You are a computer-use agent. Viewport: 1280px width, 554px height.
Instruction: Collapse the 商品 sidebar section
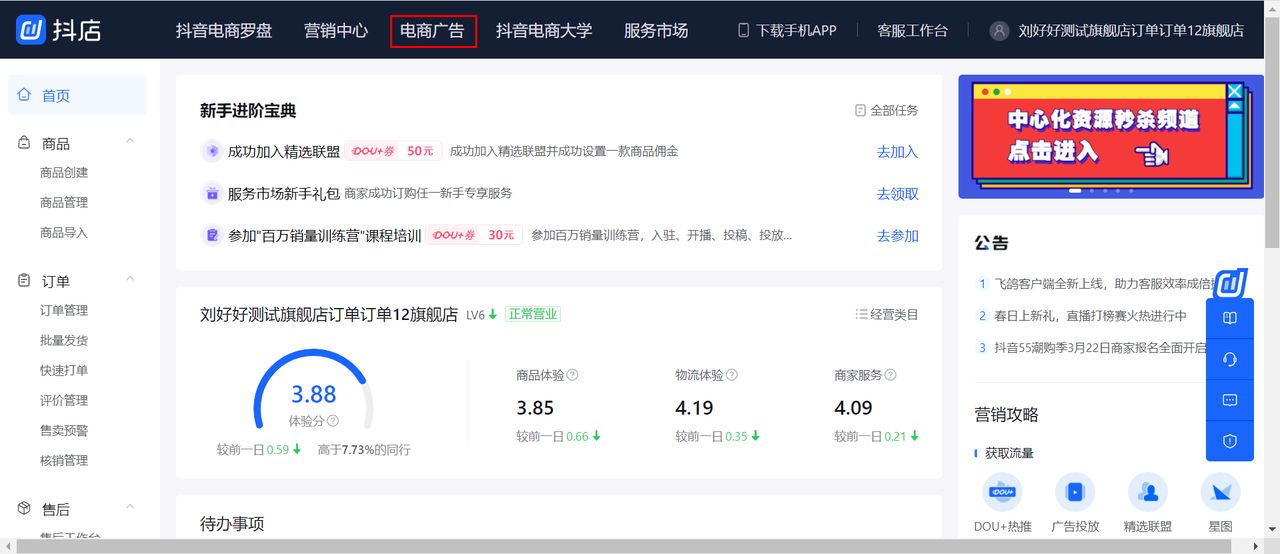point(130,142)
